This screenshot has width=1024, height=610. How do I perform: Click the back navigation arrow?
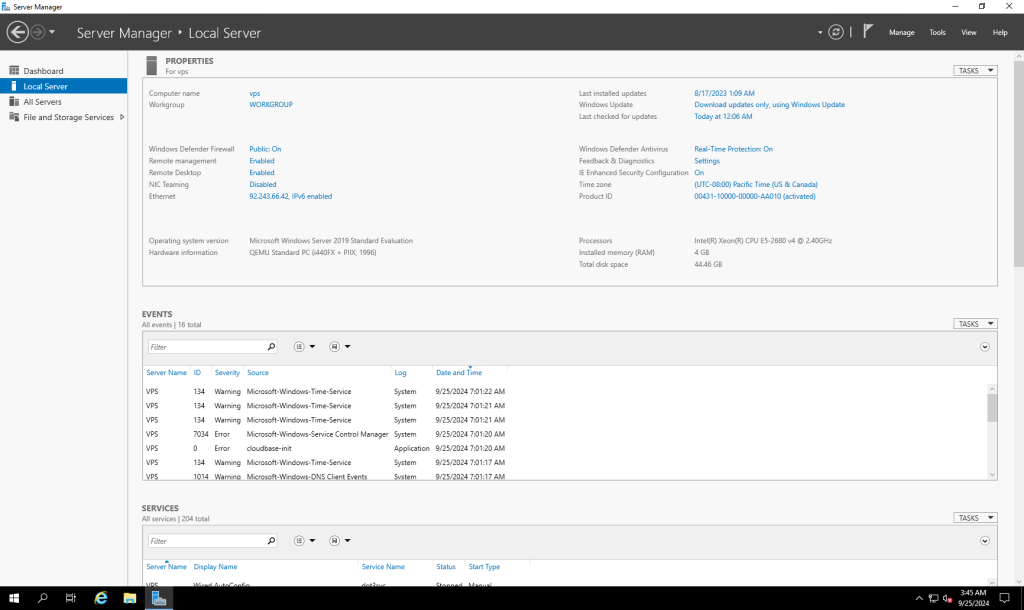[x=17, y=32]
